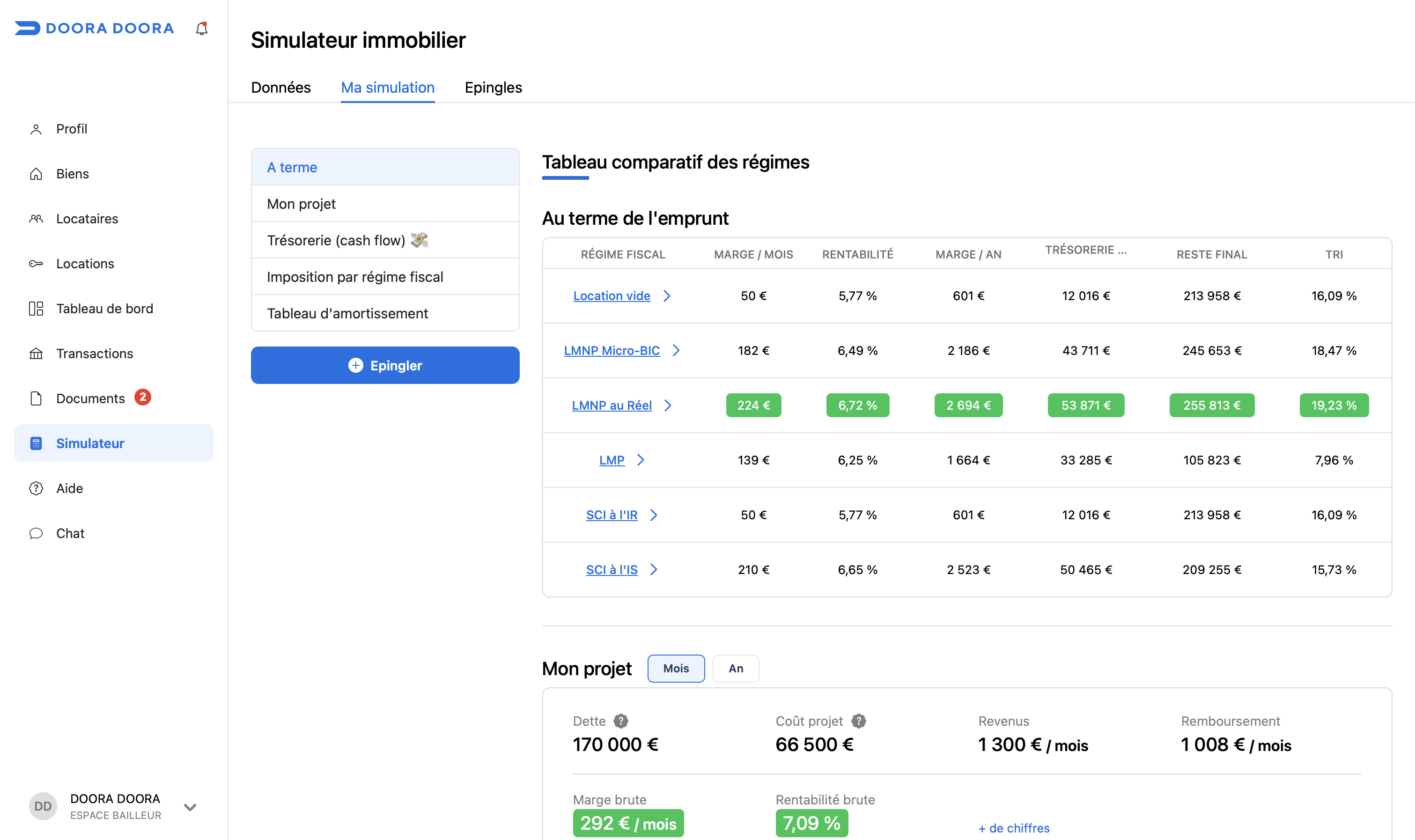The image size is (1415, 840).
Task: Click the Doora Doora logo
Action: [x=94, y=28]
